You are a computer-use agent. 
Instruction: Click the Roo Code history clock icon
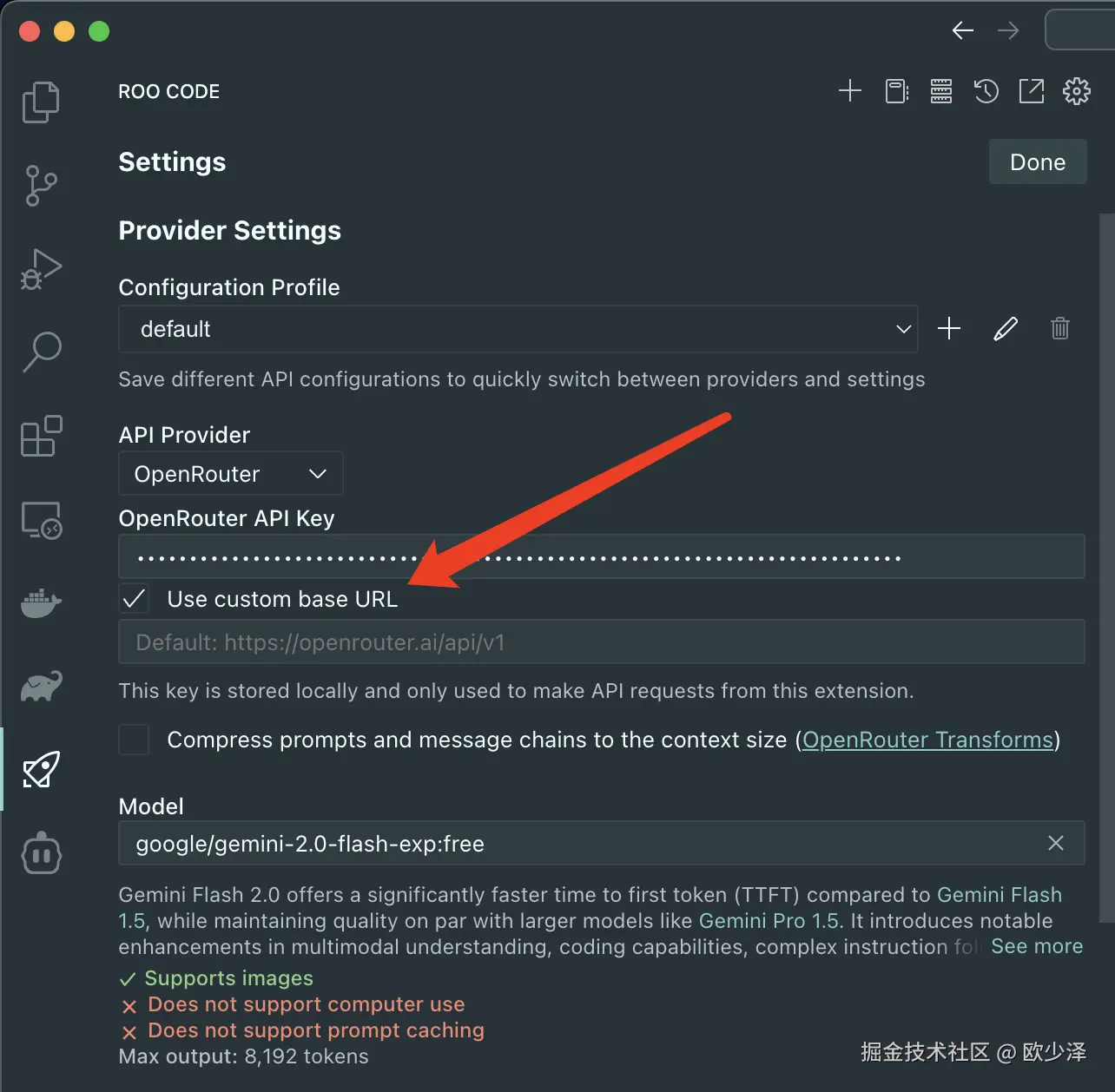(x=986, y=91)
